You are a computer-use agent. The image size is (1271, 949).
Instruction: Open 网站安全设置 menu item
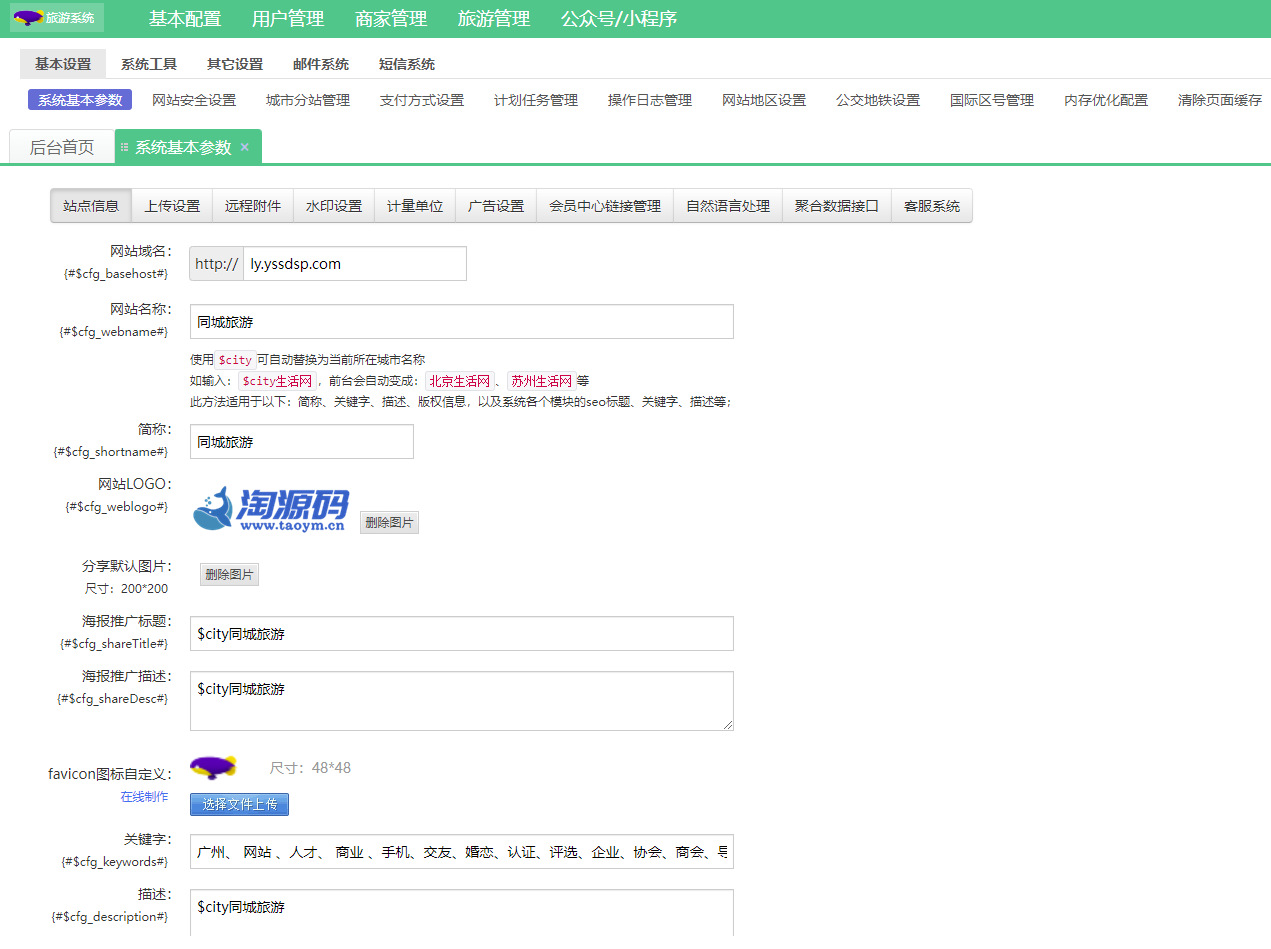pyautogui.click(x=194, y=100)
